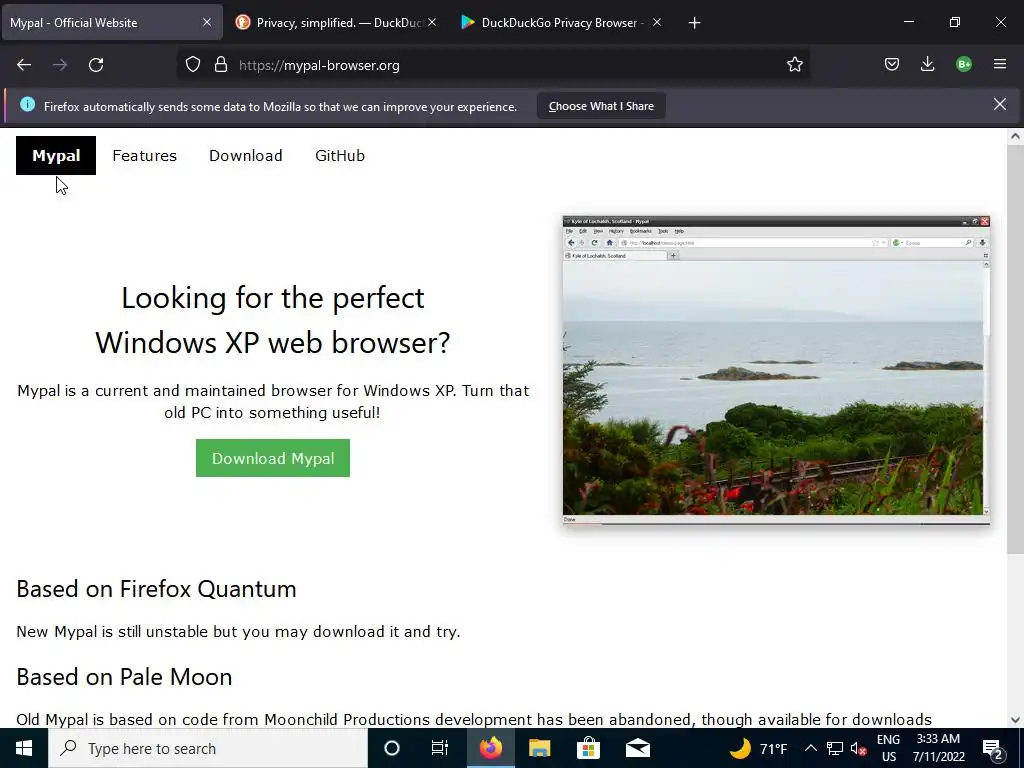Open Microsoft Store from the taskbar
This screenshot has width=1024, height=768.
588,748
